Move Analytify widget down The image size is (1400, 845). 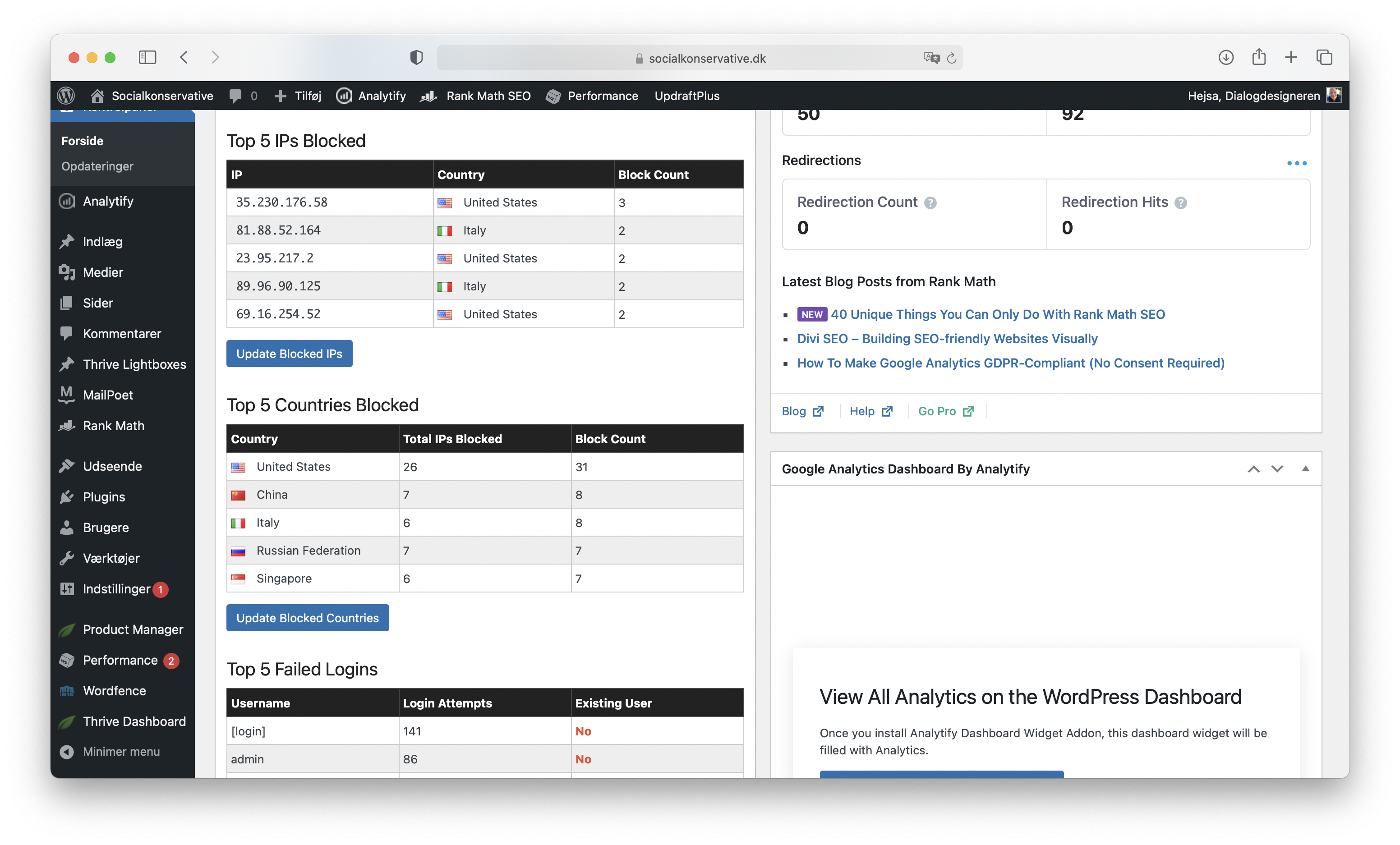(x=1277, y=468)
